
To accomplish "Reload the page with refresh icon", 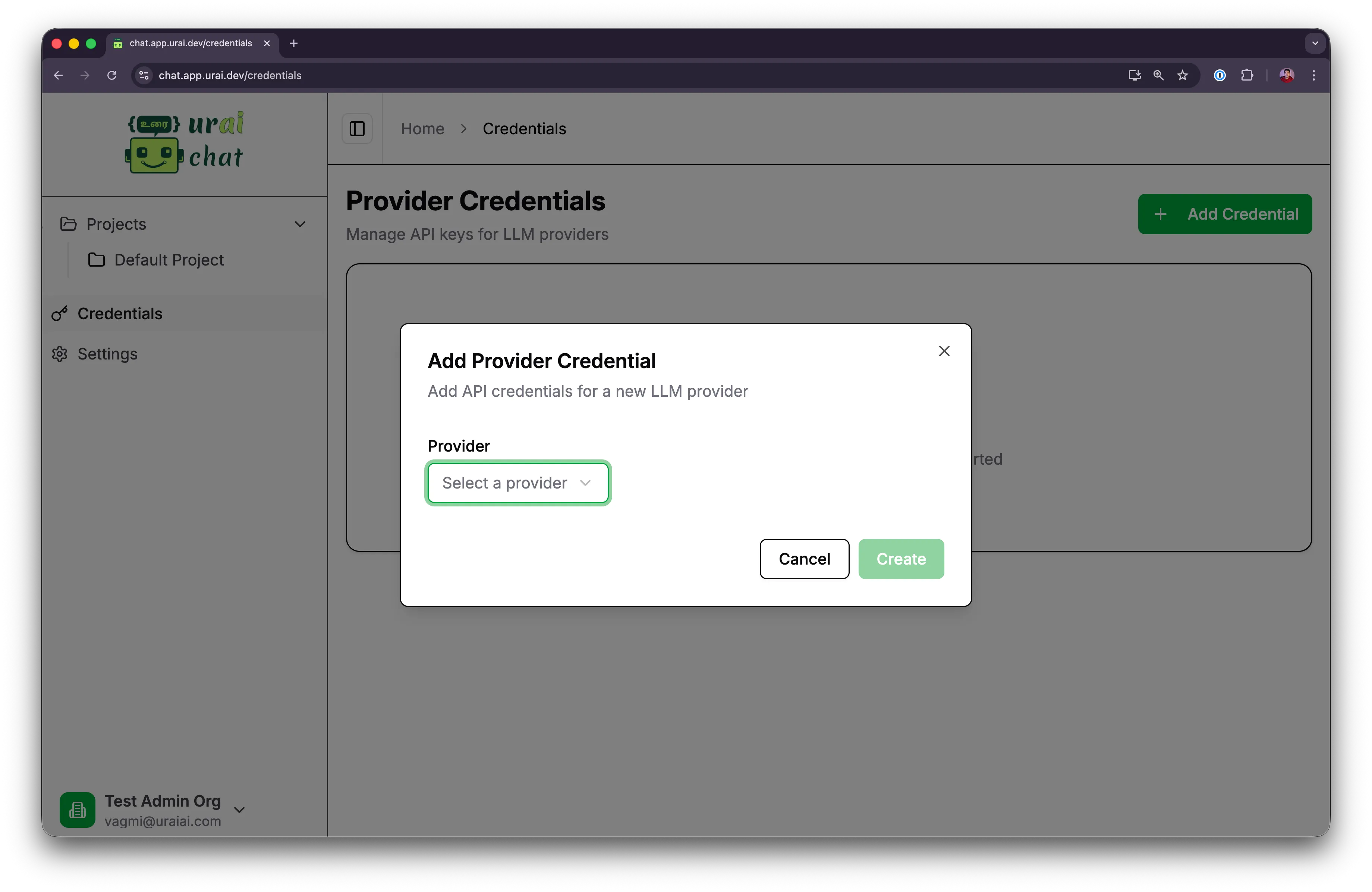I will [x=112, y=76].
